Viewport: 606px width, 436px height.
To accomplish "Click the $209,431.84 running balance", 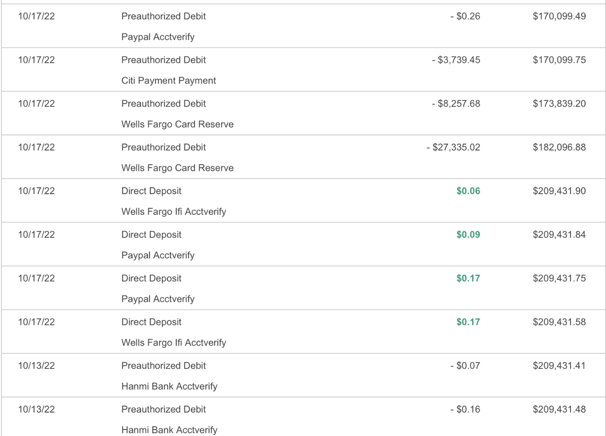I will coord(559,235).
